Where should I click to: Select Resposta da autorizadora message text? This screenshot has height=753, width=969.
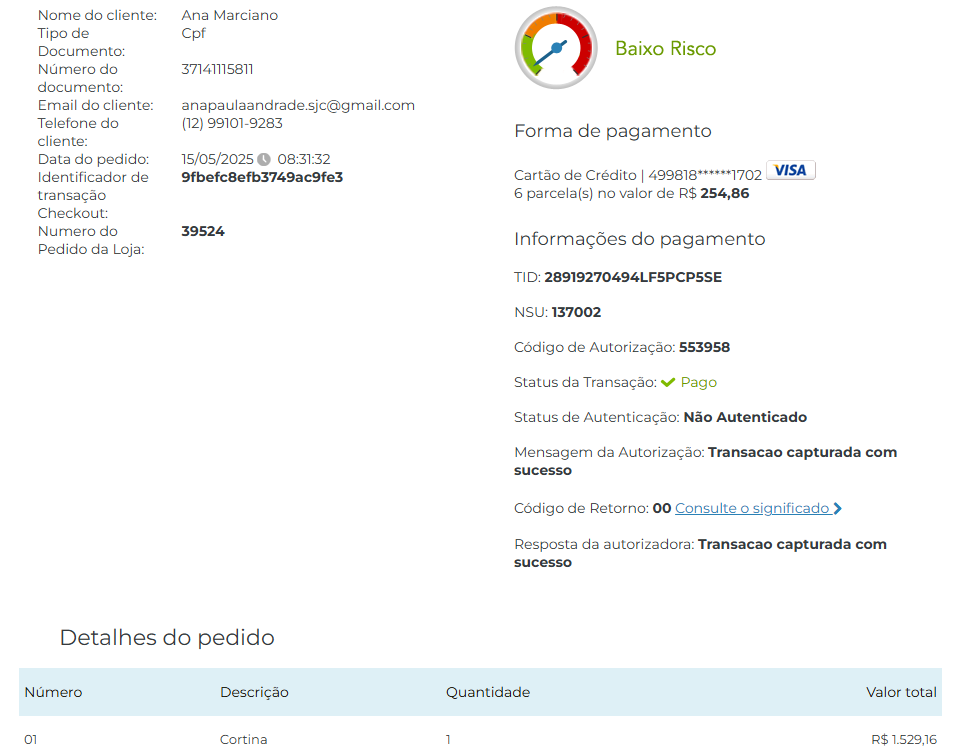[700, 553]
